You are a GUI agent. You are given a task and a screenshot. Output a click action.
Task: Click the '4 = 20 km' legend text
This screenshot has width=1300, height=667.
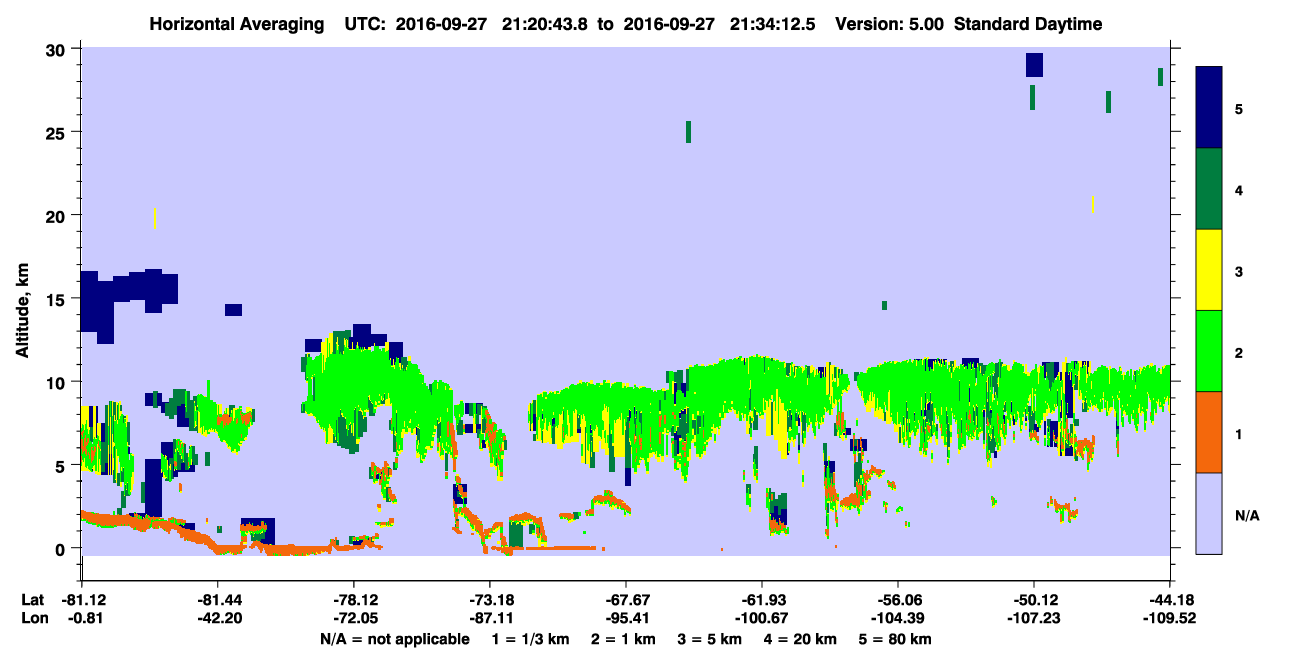pos(801,639)
